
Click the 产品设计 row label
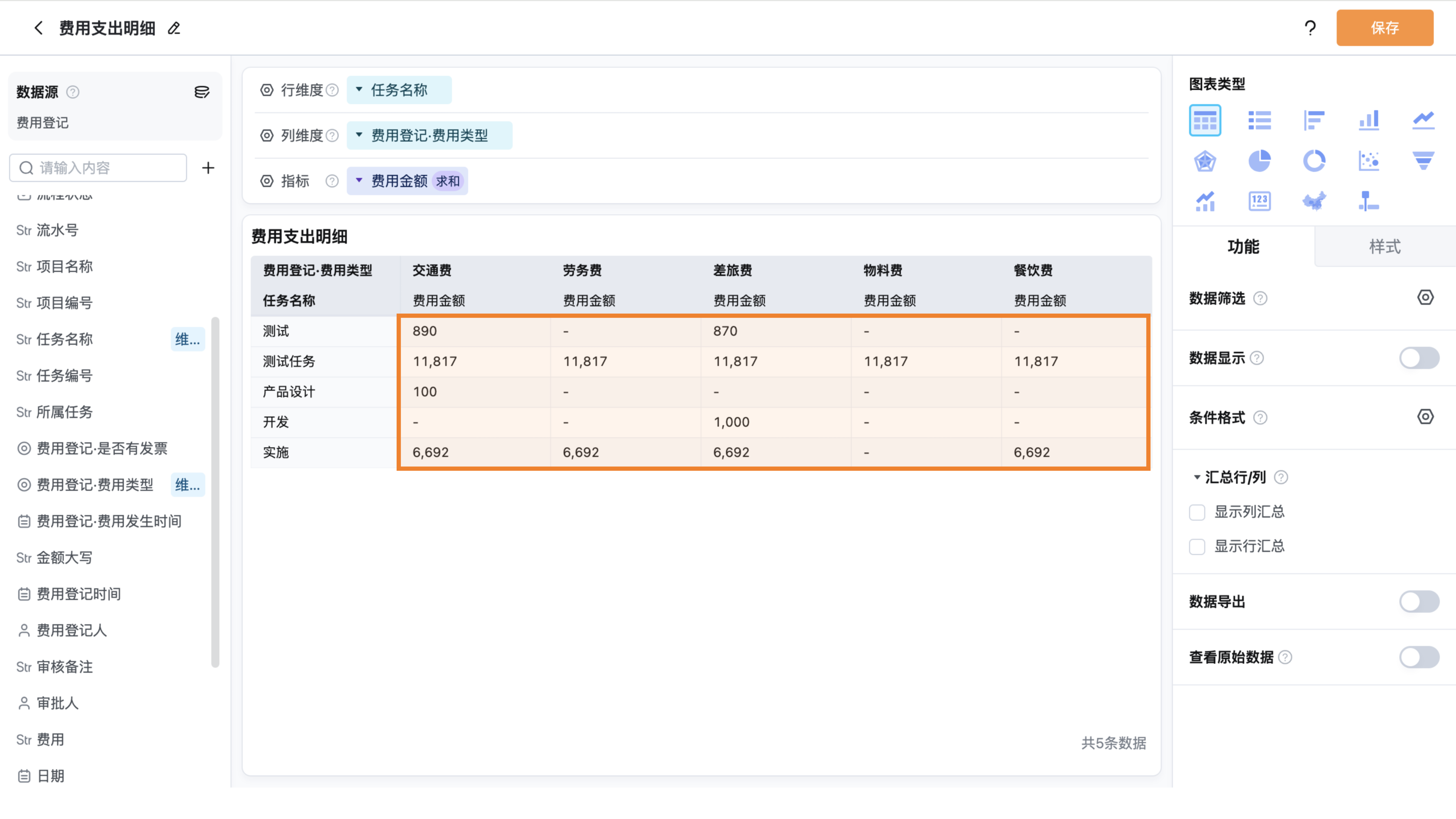(289, 392)
